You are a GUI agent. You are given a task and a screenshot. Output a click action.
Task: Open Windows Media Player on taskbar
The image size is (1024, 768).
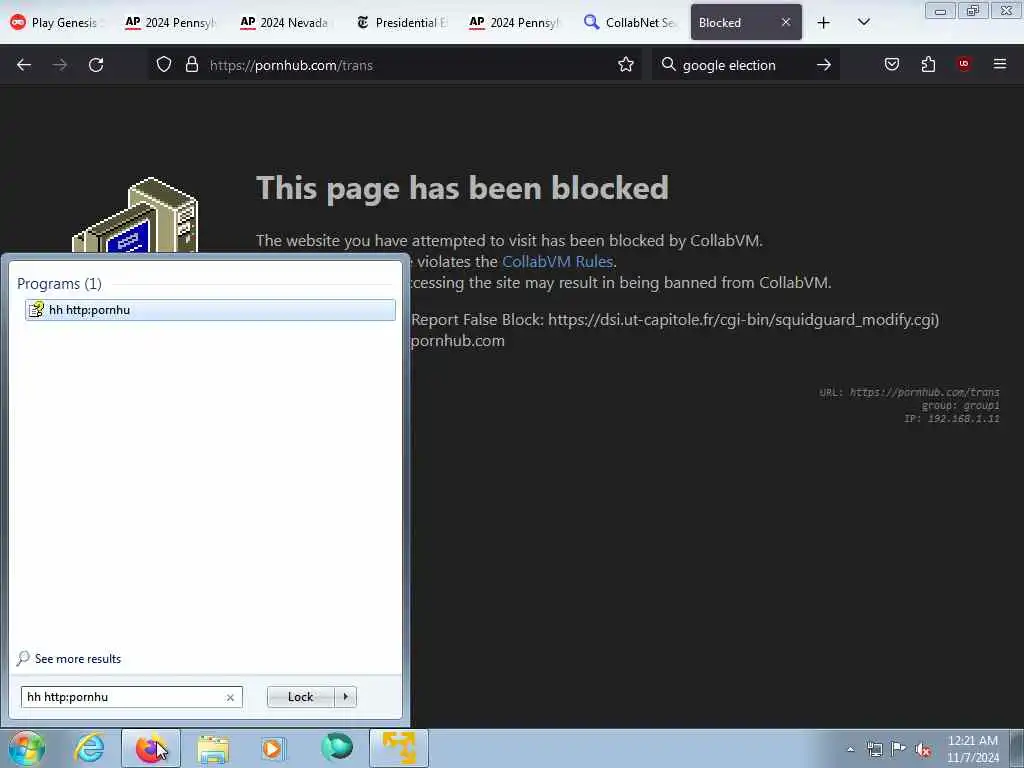click(273, 748)
